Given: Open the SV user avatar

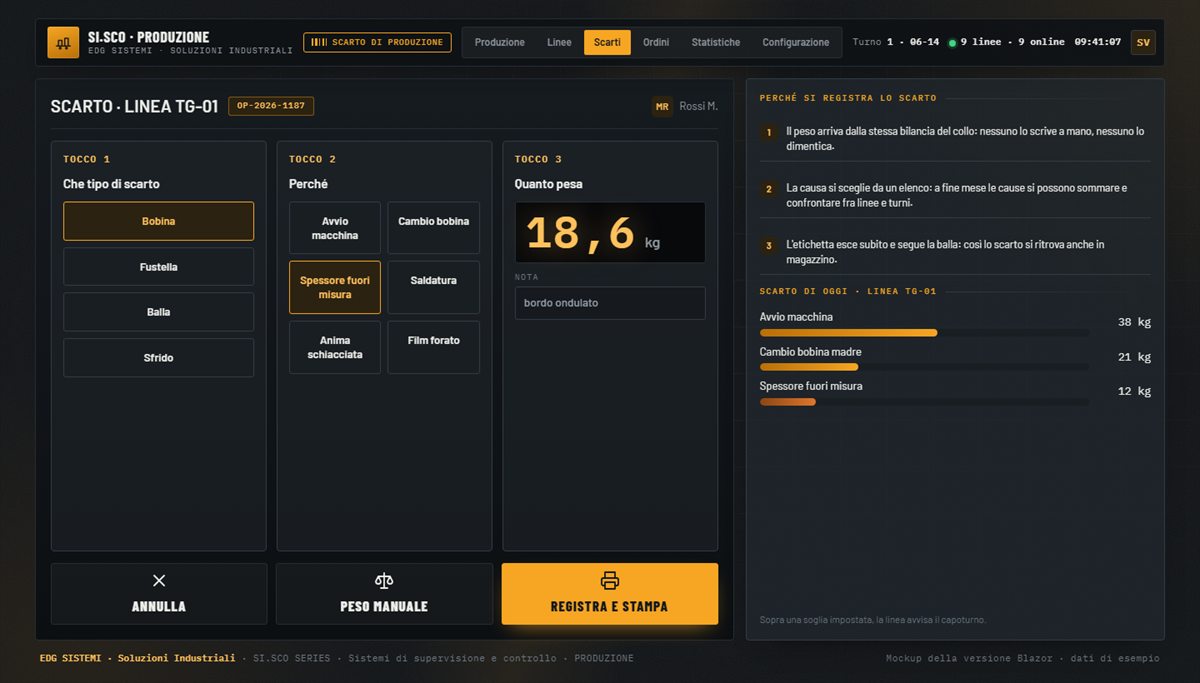Looking at the screenshot, I should (1143, 42).
